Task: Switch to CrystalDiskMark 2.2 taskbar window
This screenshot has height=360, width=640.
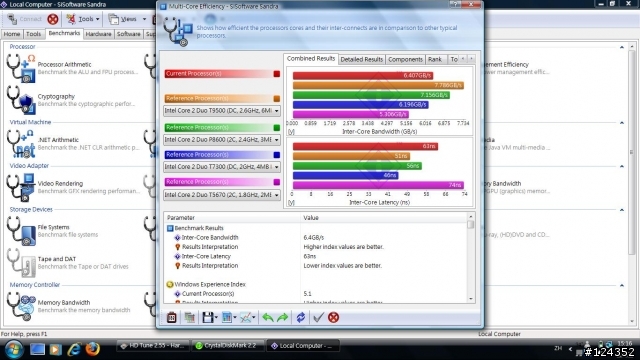Action: tap(229, 346)
